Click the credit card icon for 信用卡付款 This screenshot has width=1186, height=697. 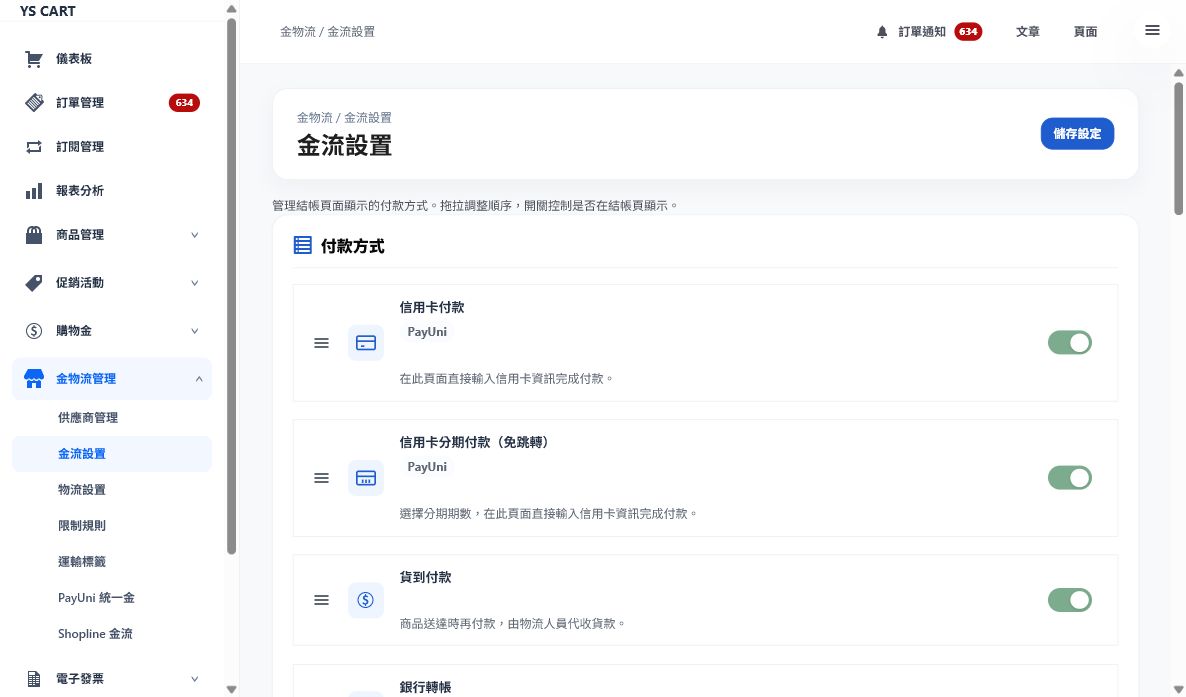(x=366, y=343)
